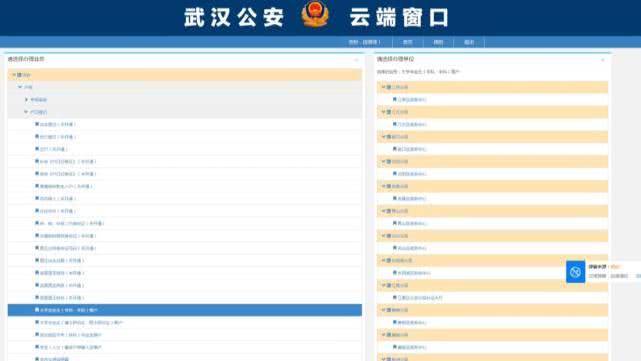The image size is (641, 361).
Task: Click bookmark icon of first right-panel unit entry
Action: tap(395, 99)
